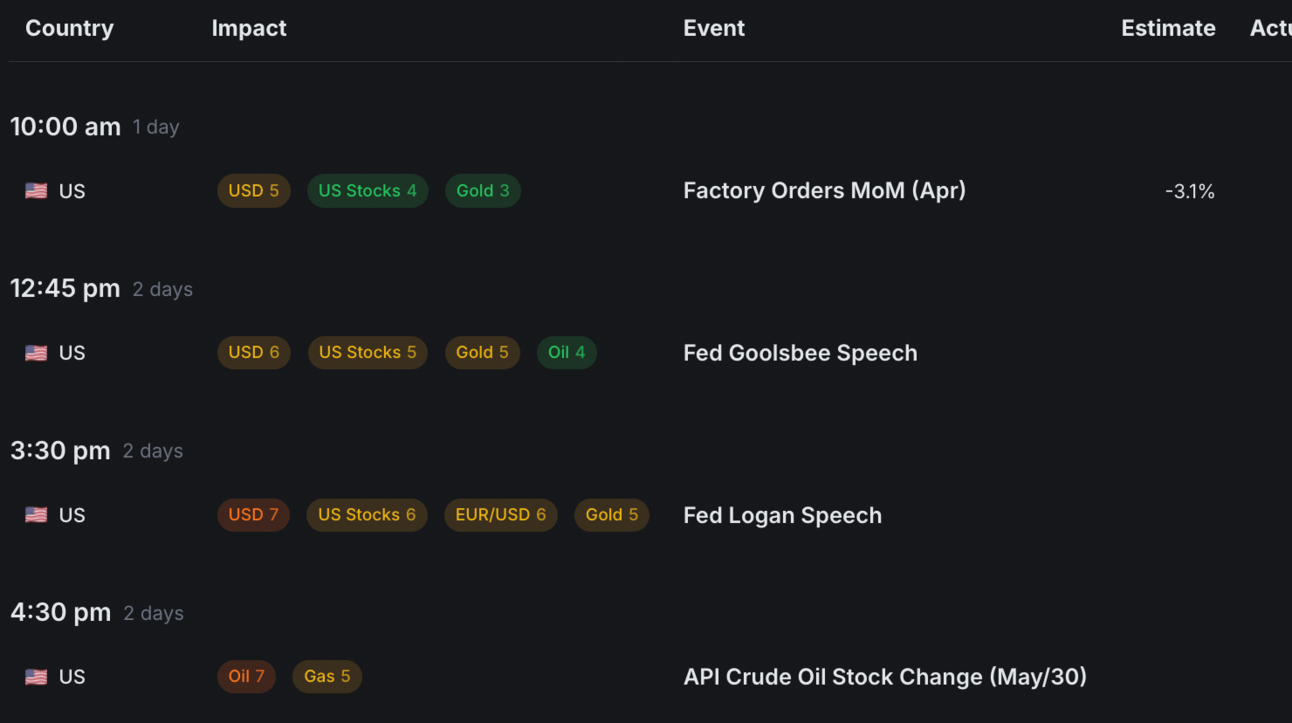Open the Factory Orders MoM (Apr) event
1292x723 pixels.
pos(824,191)
